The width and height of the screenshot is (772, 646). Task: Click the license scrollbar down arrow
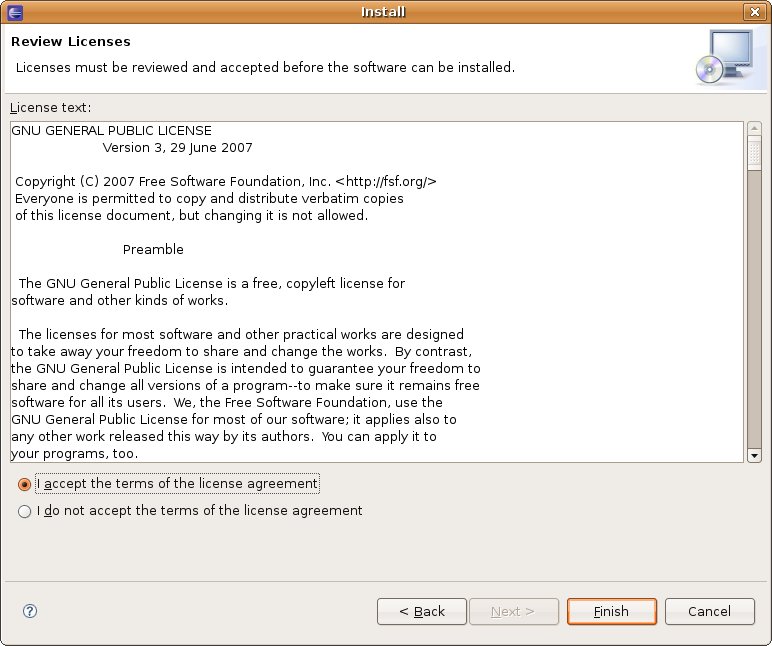[x=754, y=456]
